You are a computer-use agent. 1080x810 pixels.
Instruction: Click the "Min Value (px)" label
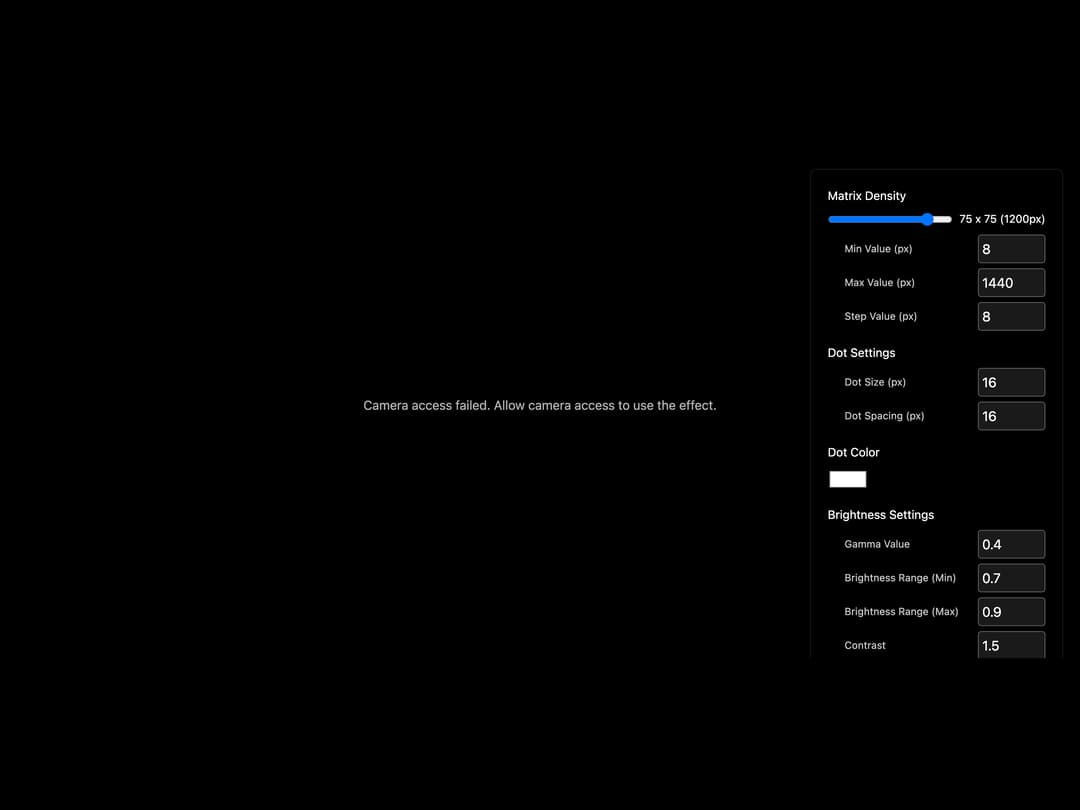click(x=878, y=249)
